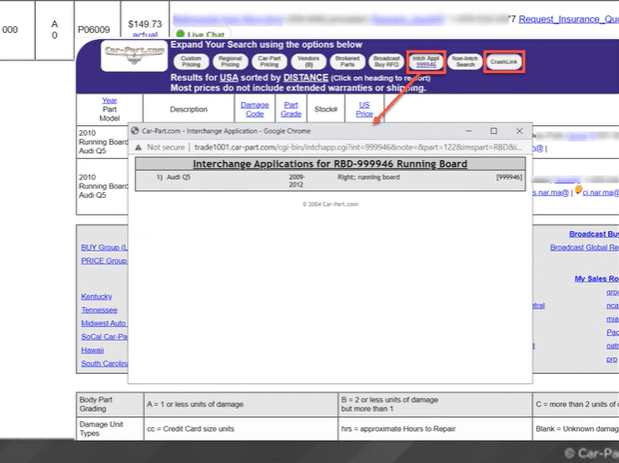Open the 'actual' price link

145,35
